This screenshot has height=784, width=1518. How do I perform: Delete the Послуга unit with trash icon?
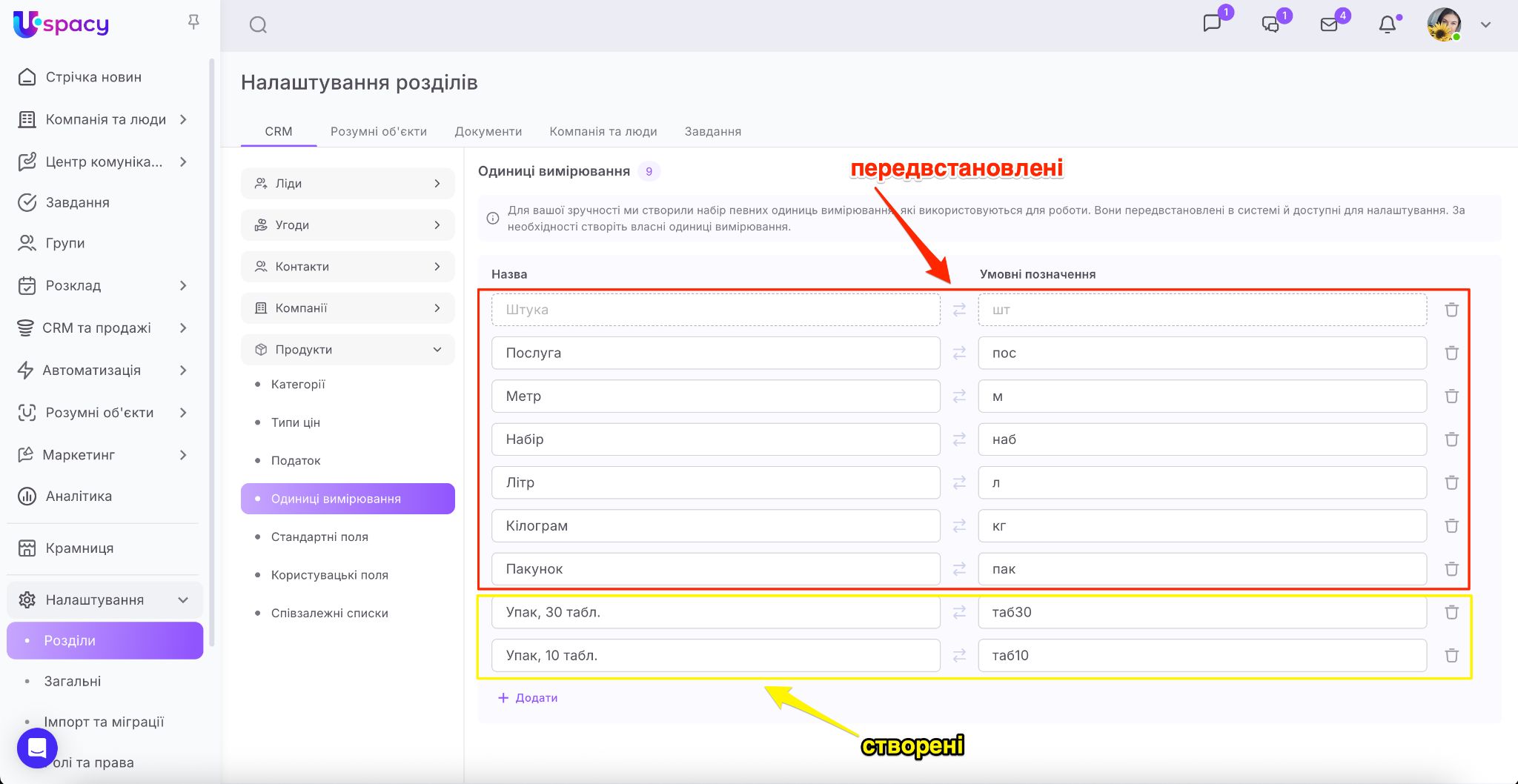pyautogui.click(x=1451, y=353)
